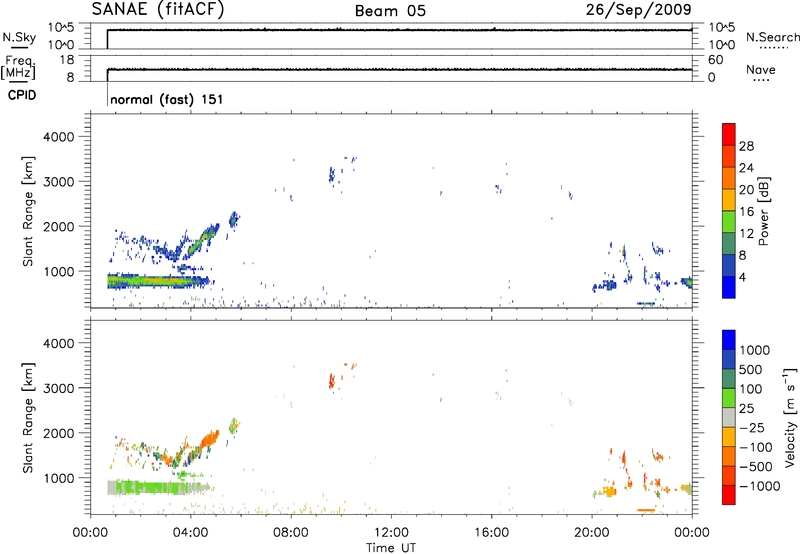Screen dimensions: 800x554
Task: Pick the red bottom velocity colorbar segment
Action: pos(729,495)
